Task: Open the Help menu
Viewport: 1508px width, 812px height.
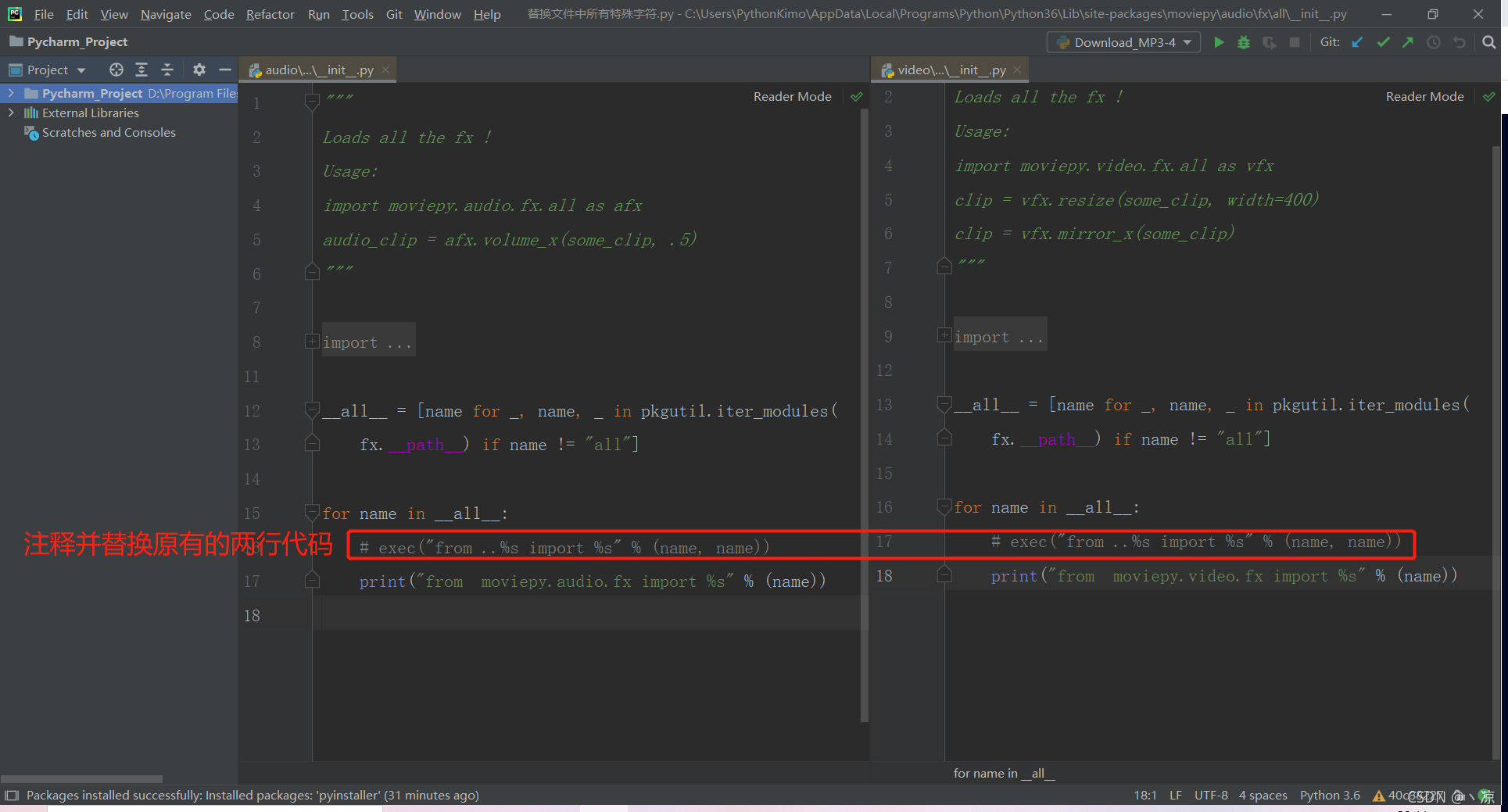Action: [x=487, y=14]
